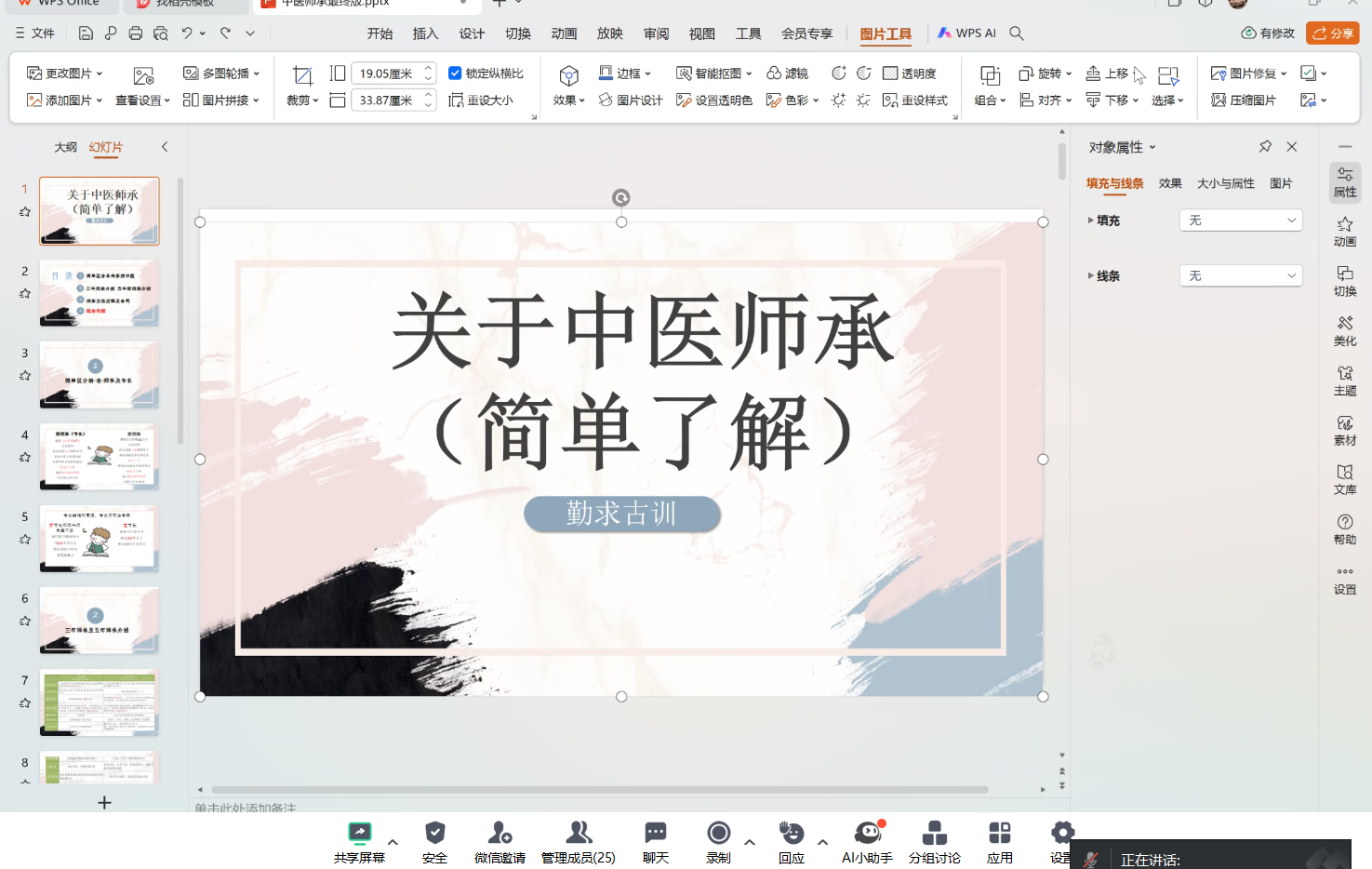Open the 填充 fill type dropdown

[1240, 221]
